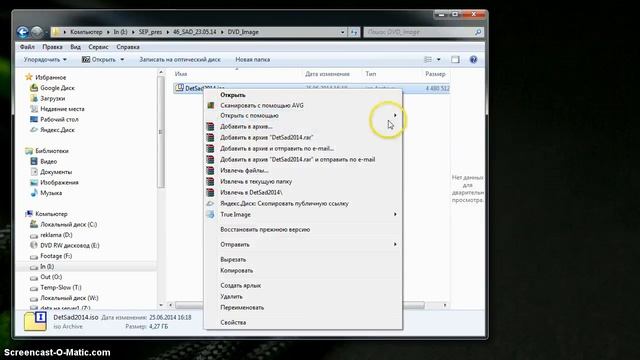Open the Упорядочить dropdown

[x=45, y=60]
